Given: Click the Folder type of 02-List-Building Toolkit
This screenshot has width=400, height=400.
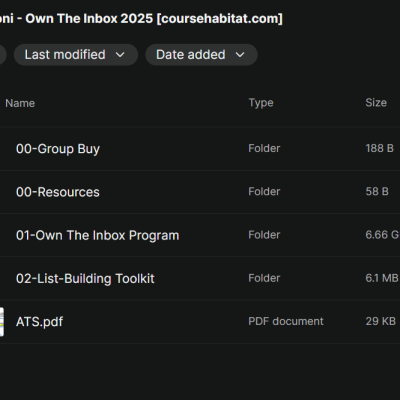Looking at the screenshot, I should [264, 278].
